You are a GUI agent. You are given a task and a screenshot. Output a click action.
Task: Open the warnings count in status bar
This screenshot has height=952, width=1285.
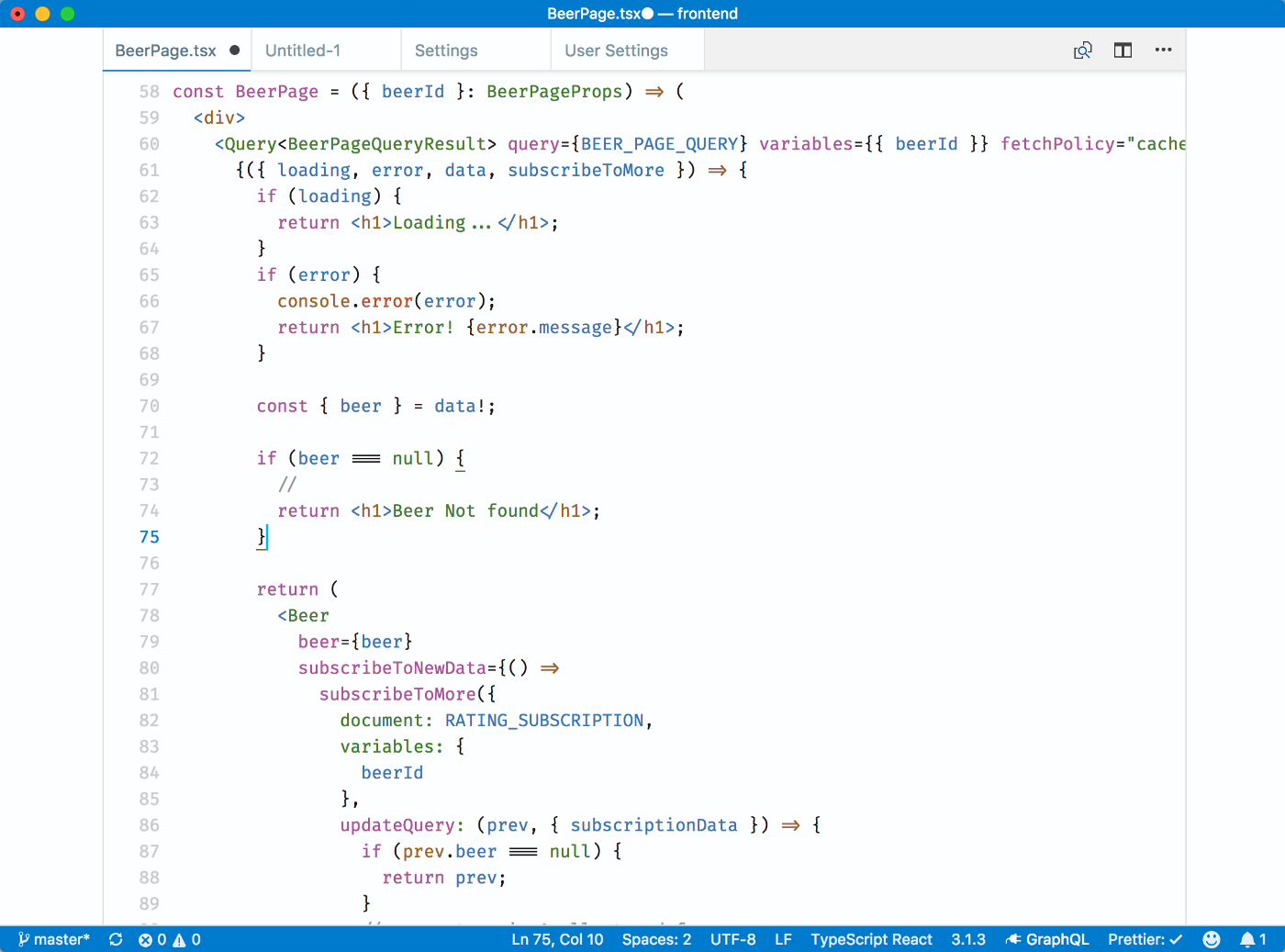(x=186, y=939)
